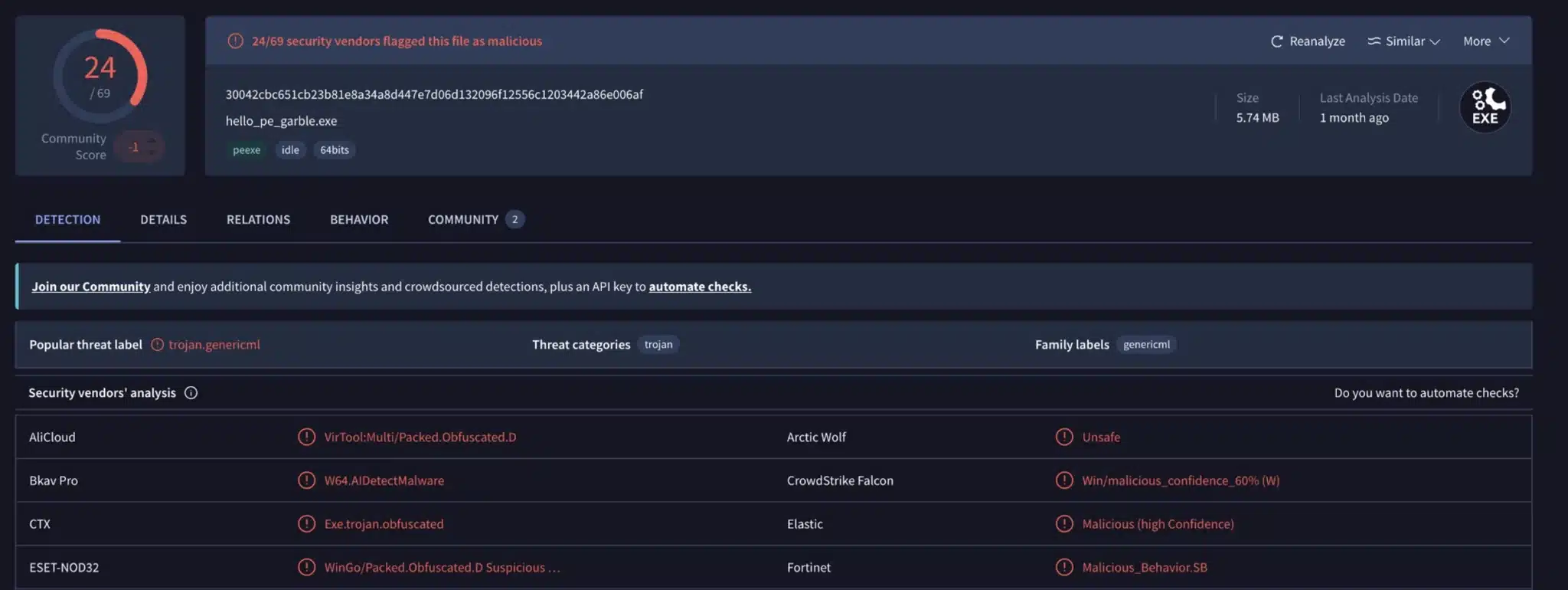The image size is (1568, 590).
Task: Follow the Join our Community link
Action: coord(91,287)
